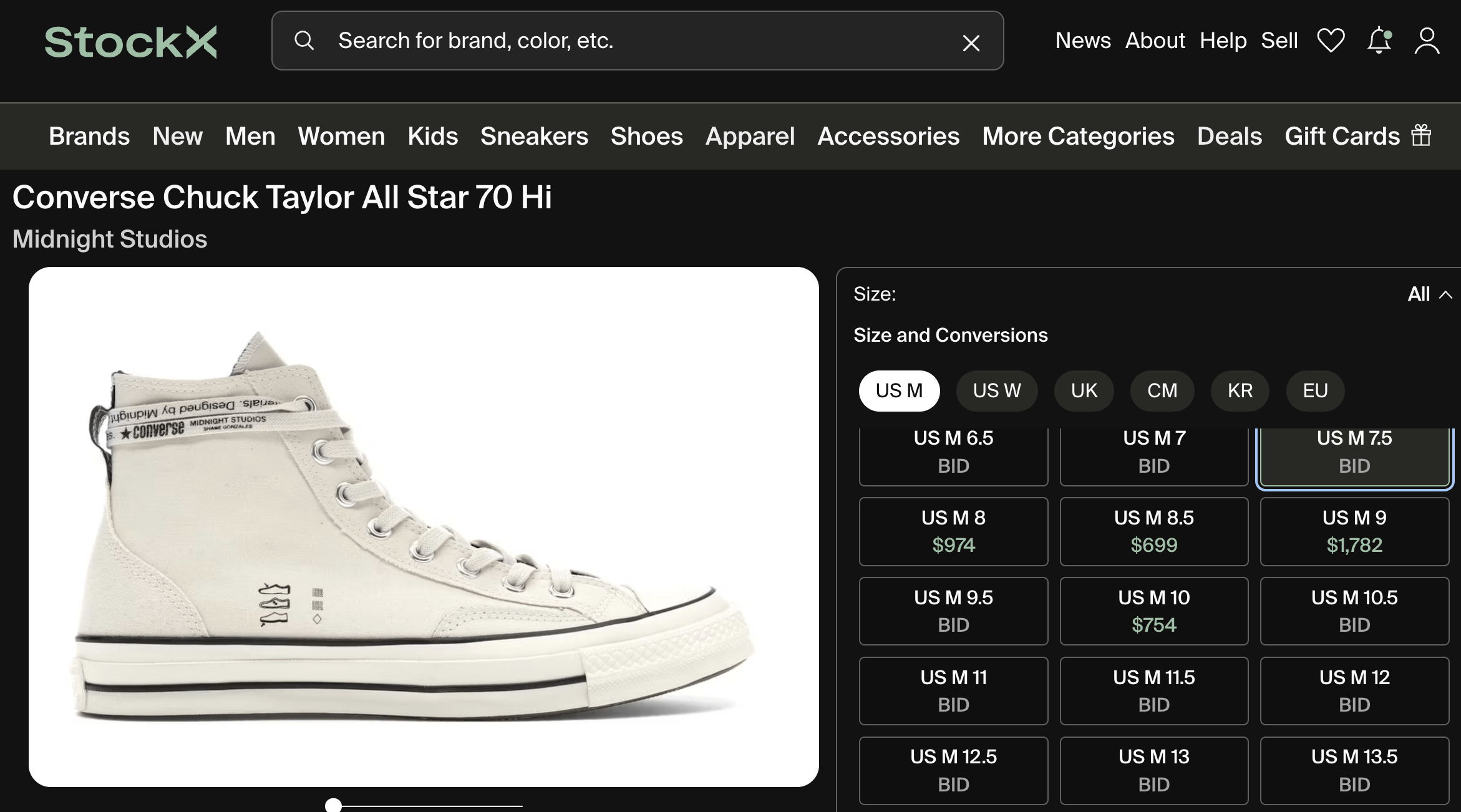Choose size US M 8.5 at $699
Image resolution: width=1461 pixels, height=812 pixels.
(x=1154, y=531)
